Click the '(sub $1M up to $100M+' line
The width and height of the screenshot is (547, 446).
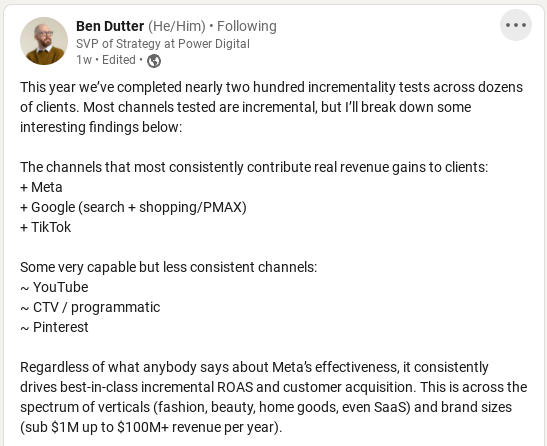click(x=151, y=427)
